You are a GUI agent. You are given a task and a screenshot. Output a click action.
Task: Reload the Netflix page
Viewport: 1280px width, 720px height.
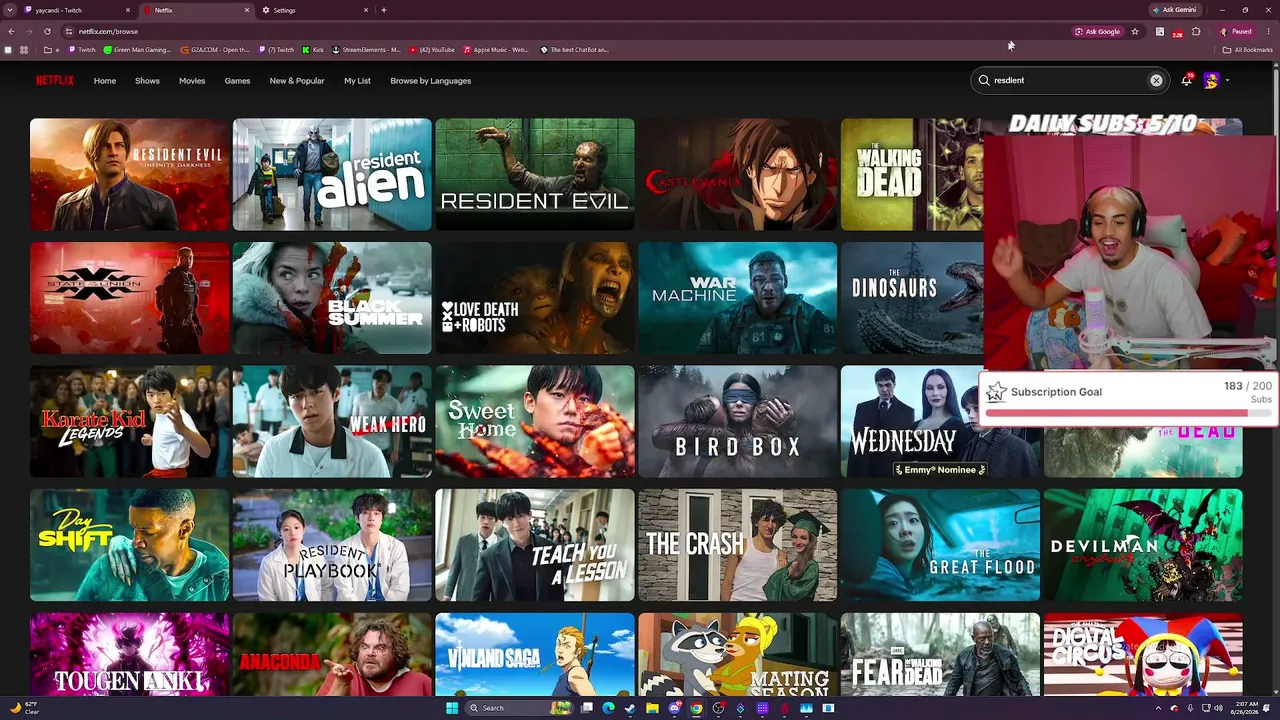(47, 31)
